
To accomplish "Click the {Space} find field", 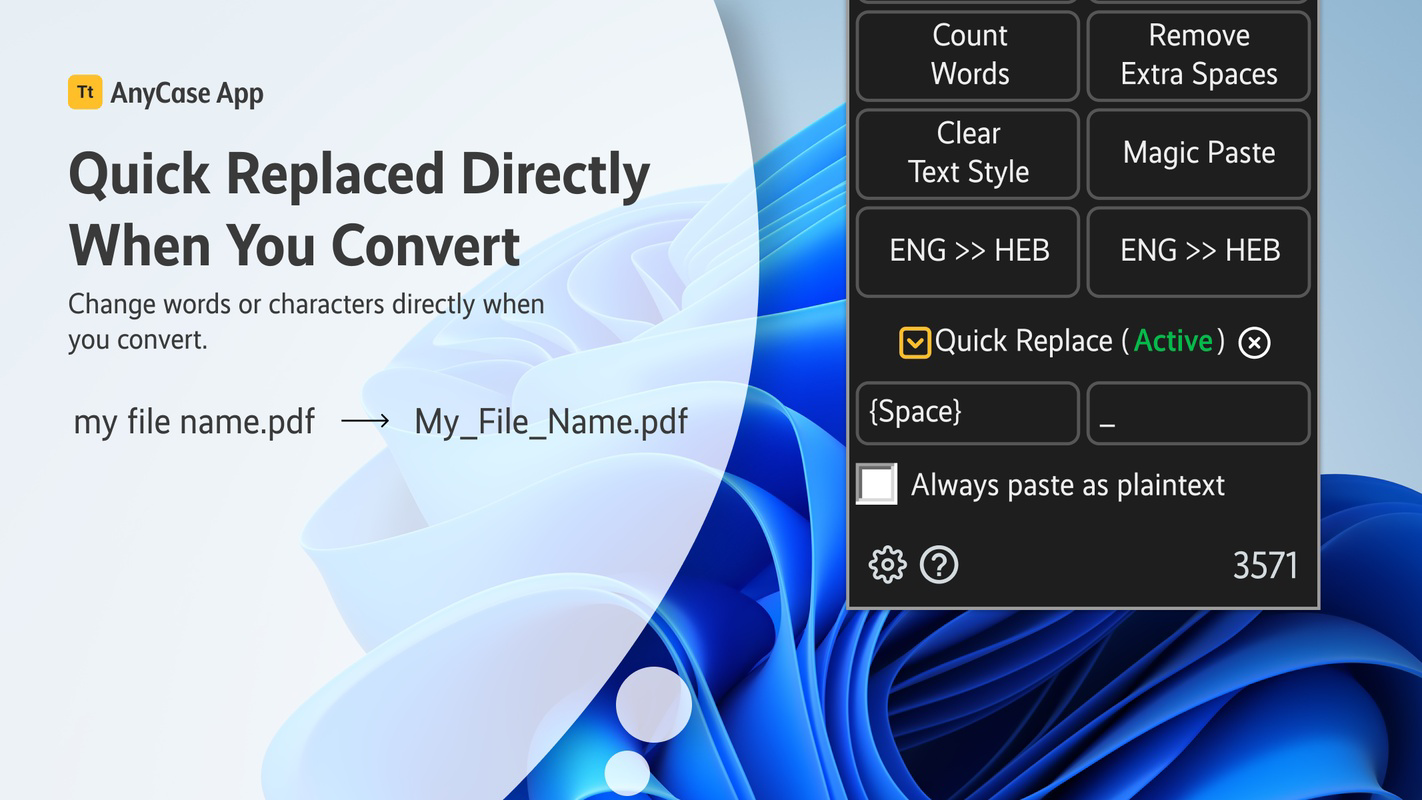I will click(968, 413).
